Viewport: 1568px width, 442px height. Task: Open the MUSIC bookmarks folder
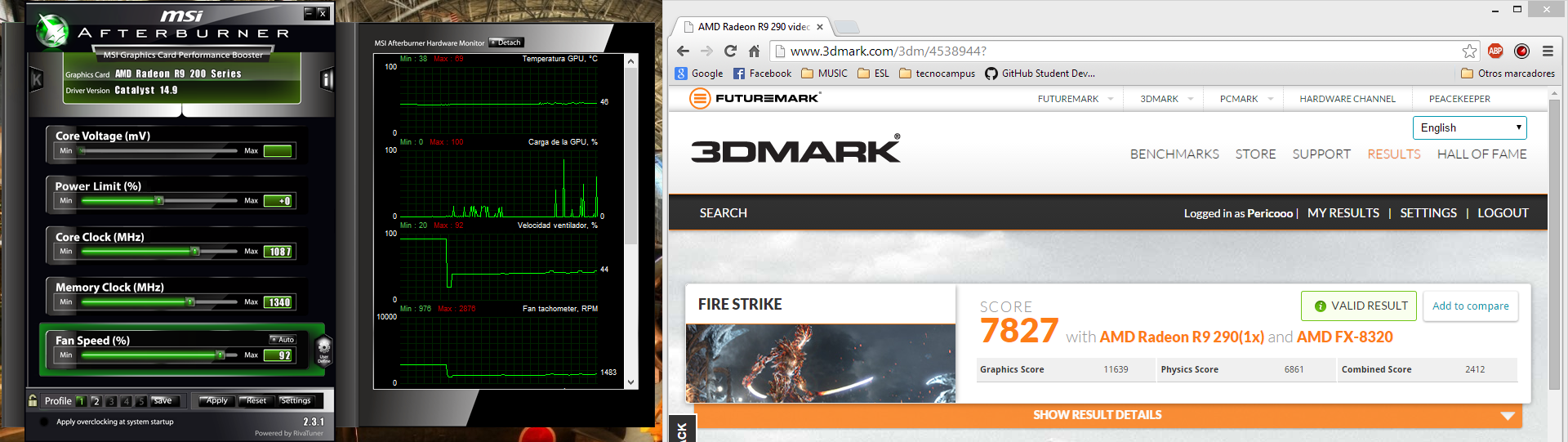coord(825,74)
